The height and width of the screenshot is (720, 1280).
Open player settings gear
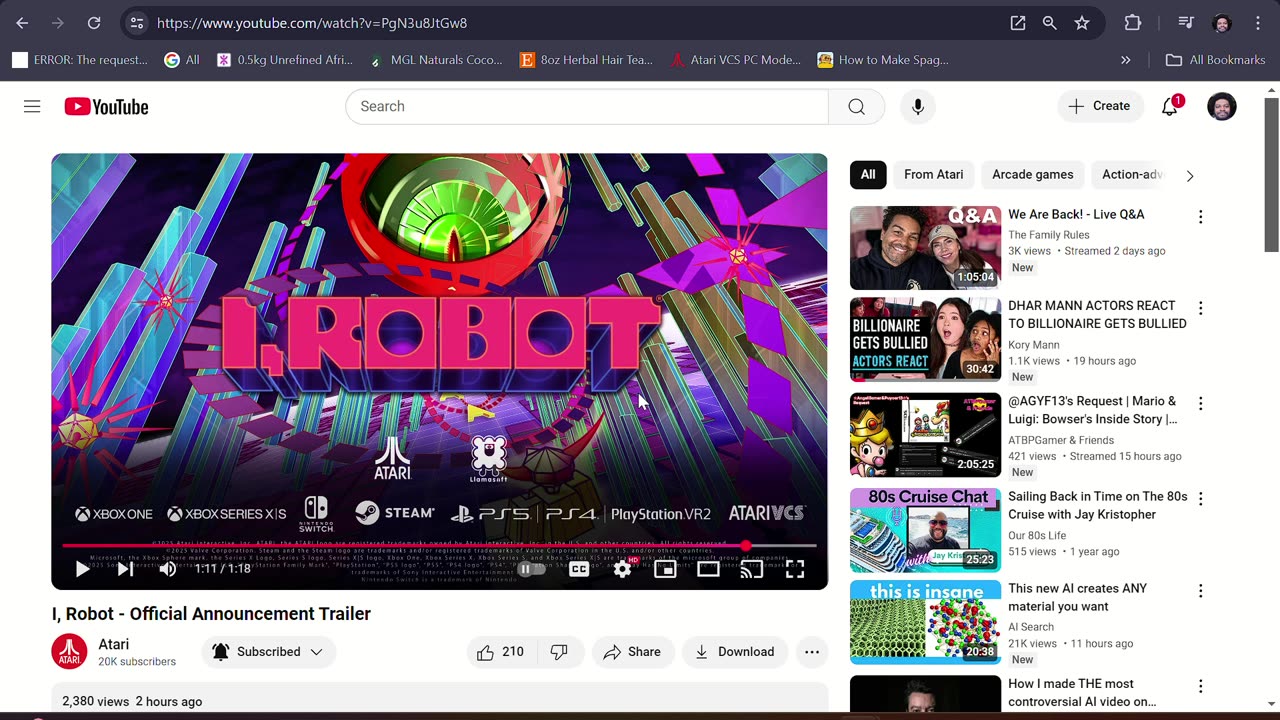[622, 569]
